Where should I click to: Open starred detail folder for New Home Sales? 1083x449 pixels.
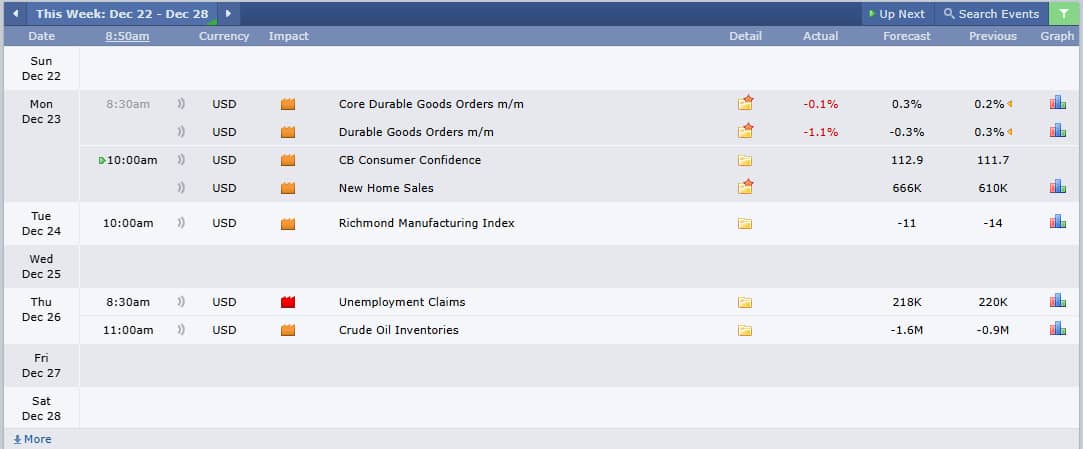click(x=745, y=187)
